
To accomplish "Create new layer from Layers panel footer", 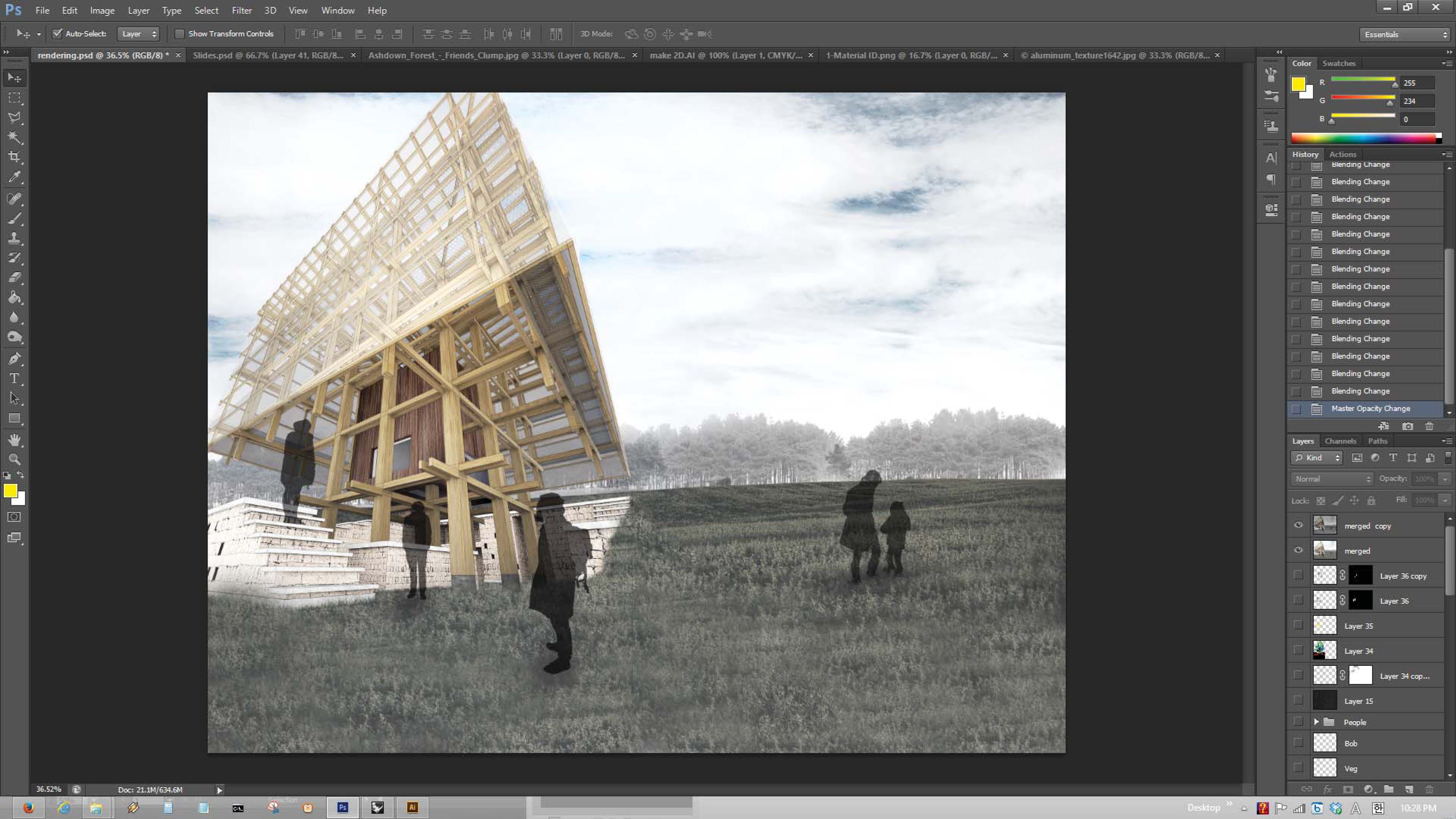I will pos(1409,789).
